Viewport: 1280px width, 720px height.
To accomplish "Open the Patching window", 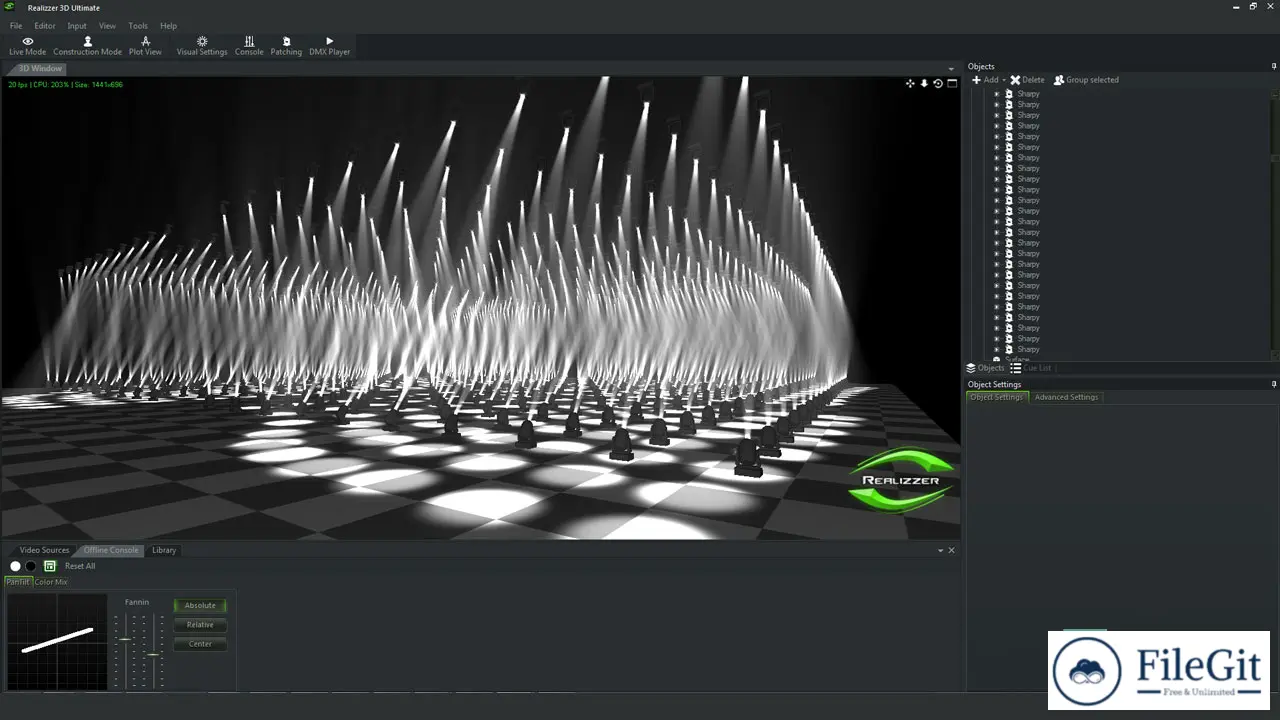I will pos(286,46).
